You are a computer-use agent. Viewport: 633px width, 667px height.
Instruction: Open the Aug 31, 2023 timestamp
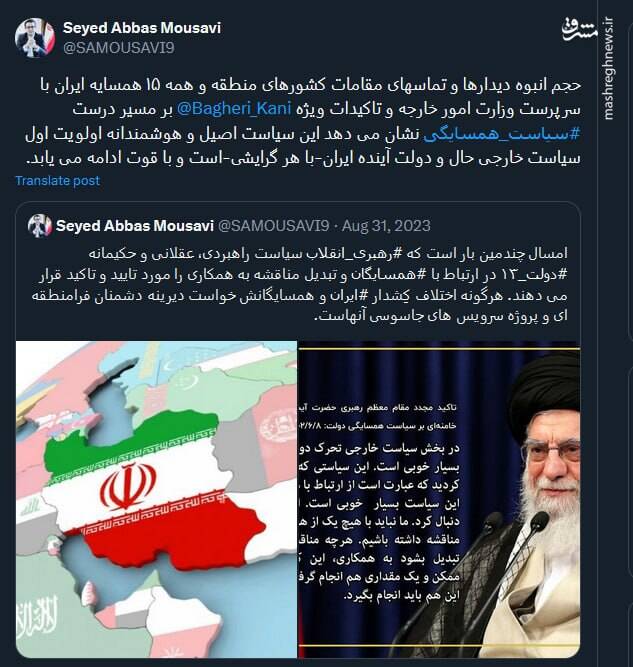tap(386, 225)
